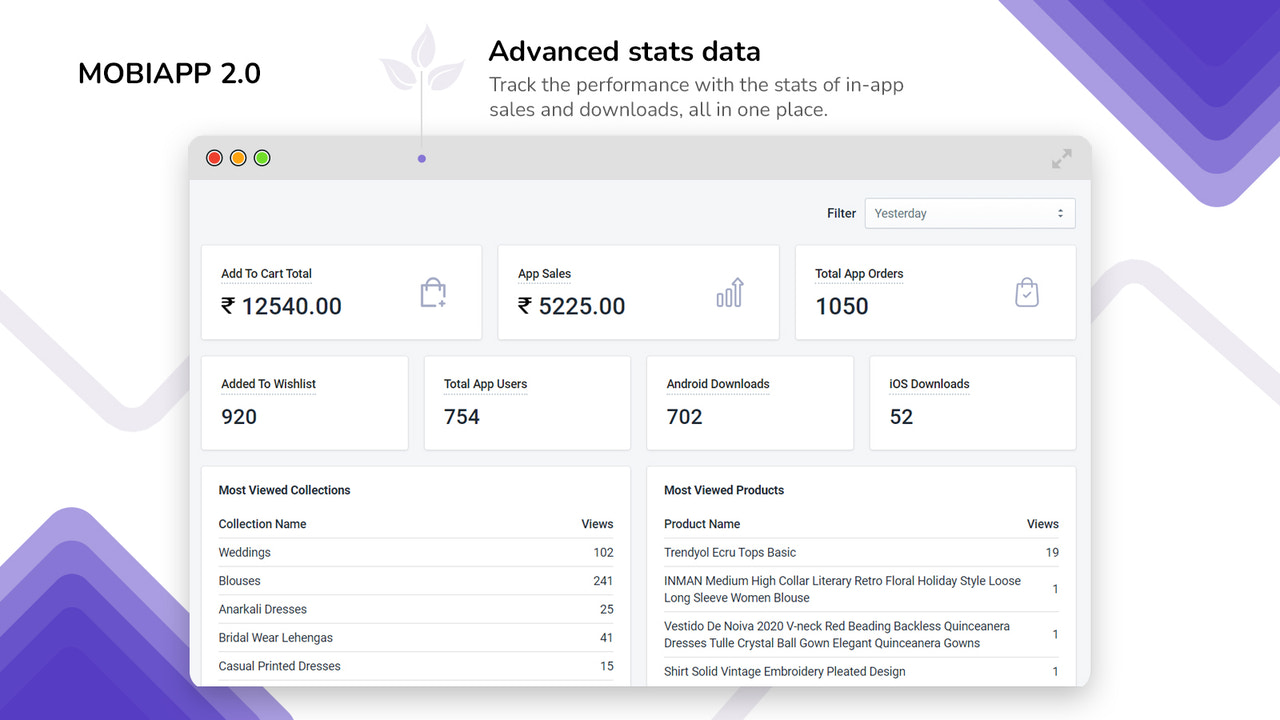This screenshot has height=720, width=1280.
Task: Click the Total App Orders shopping bag icon
Action: click(x=1026, y=291)
